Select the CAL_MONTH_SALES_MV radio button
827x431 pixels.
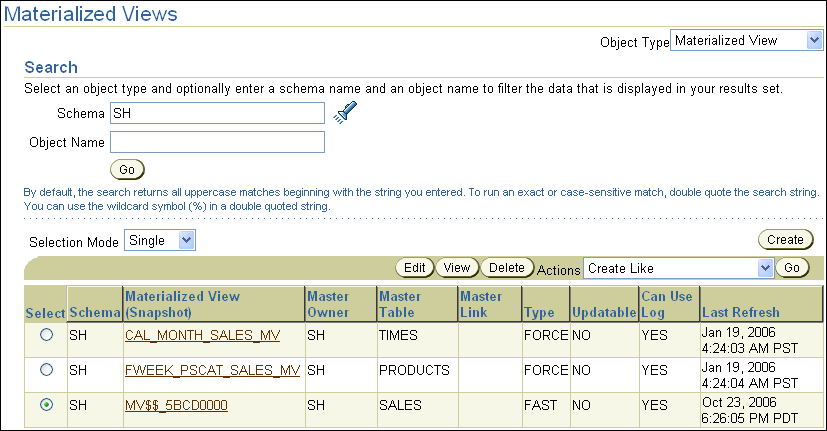pyautogui.click(x=46, y=337)
